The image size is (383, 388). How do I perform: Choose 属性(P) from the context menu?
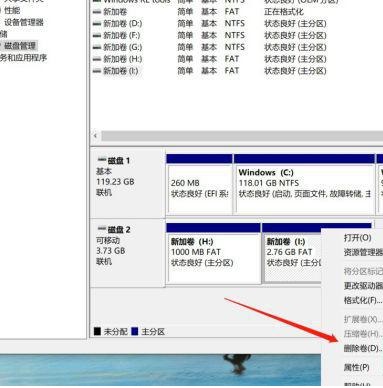(x=356, y=367)
